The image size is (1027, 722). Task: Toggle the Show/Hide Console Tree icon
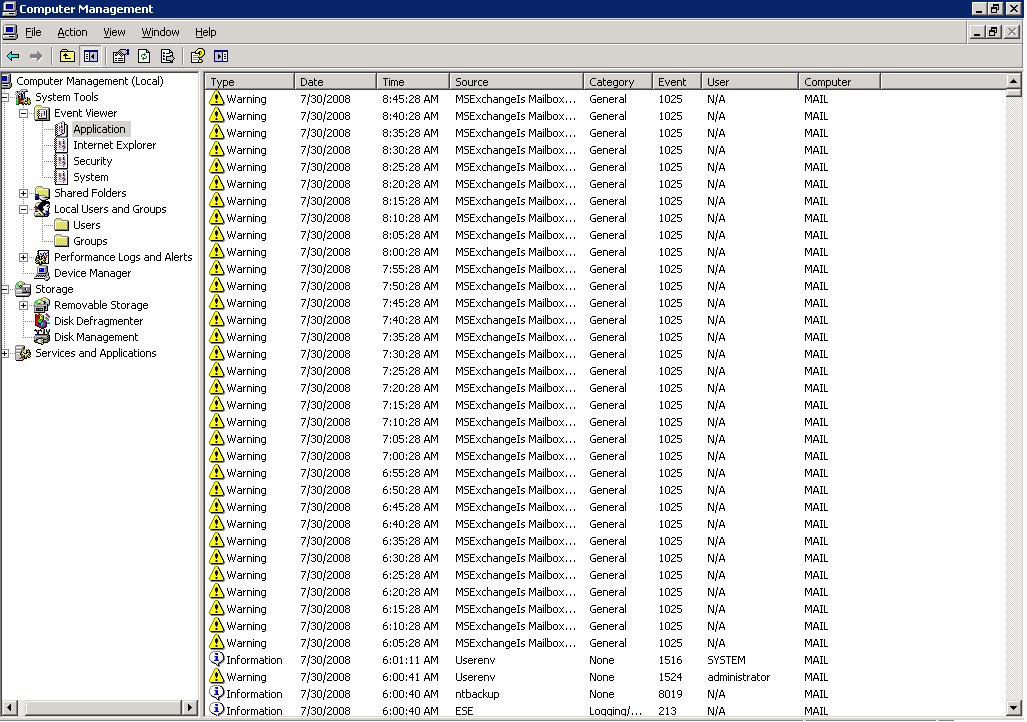click(90, 56)
